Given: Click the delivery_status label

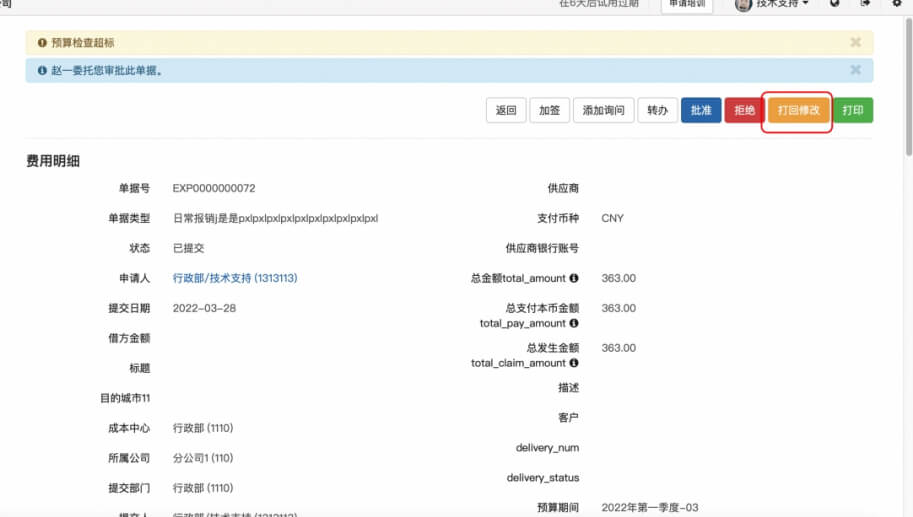Looking at the screenshot, I should point(543,477).
